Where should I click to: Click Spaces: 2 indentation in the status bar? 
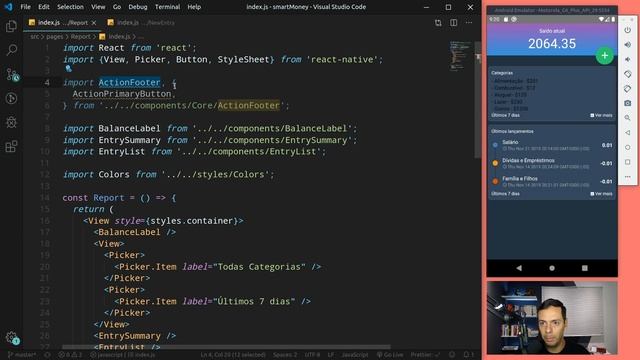pos(285,355)
